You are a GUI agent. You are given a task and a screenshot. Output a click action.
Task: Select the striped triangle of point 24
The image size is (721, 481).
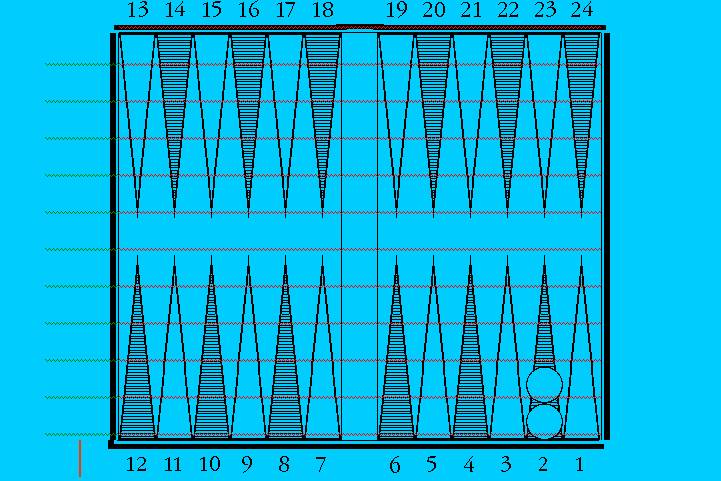(x=581, y=126)
